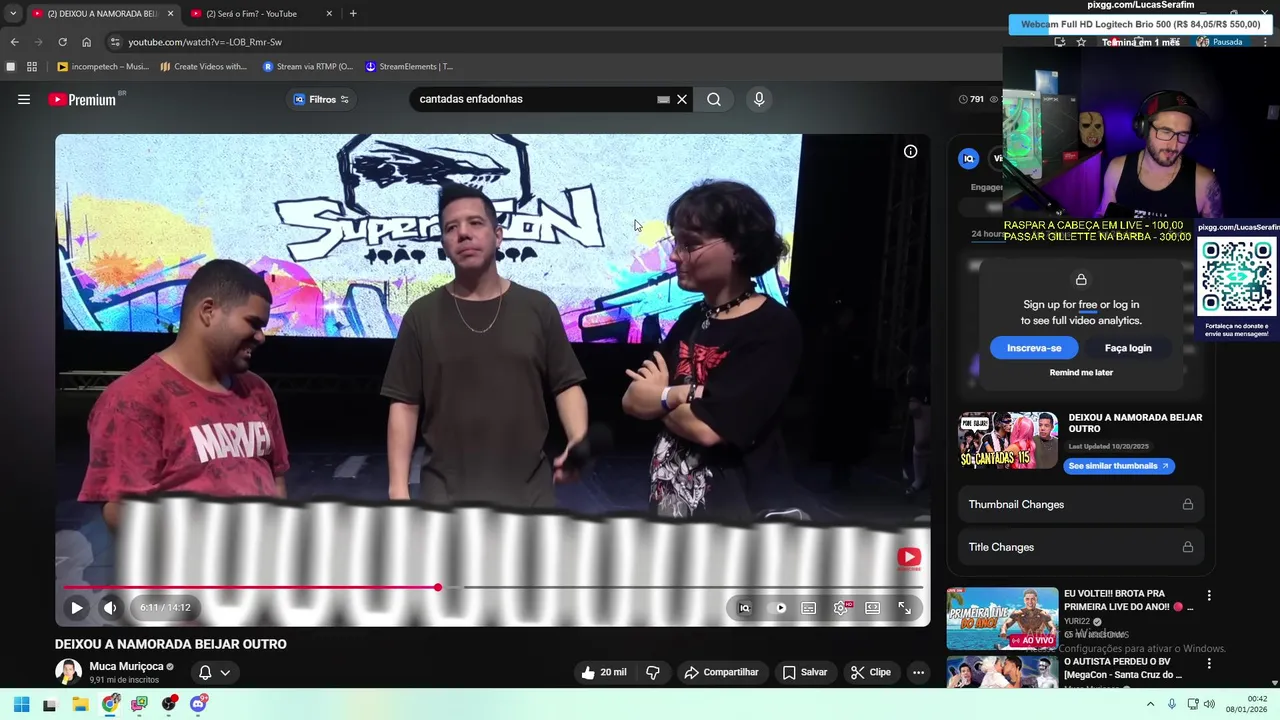Toggle the autoplay switch

click(x=777, y=607)
